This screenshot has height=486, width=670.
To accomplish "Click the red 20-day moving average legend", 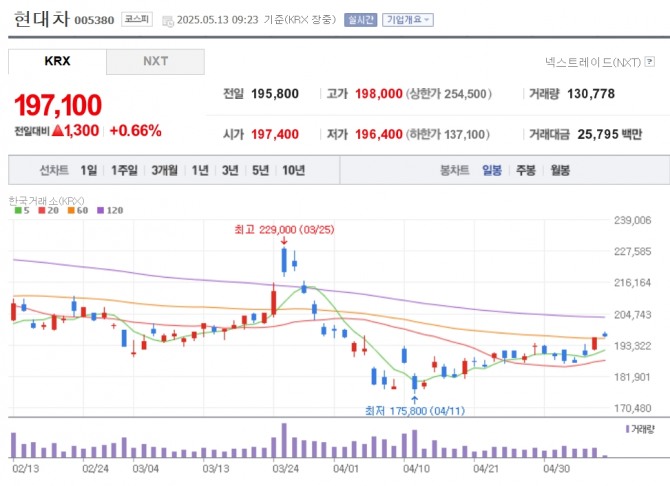I will pos(49,210).
